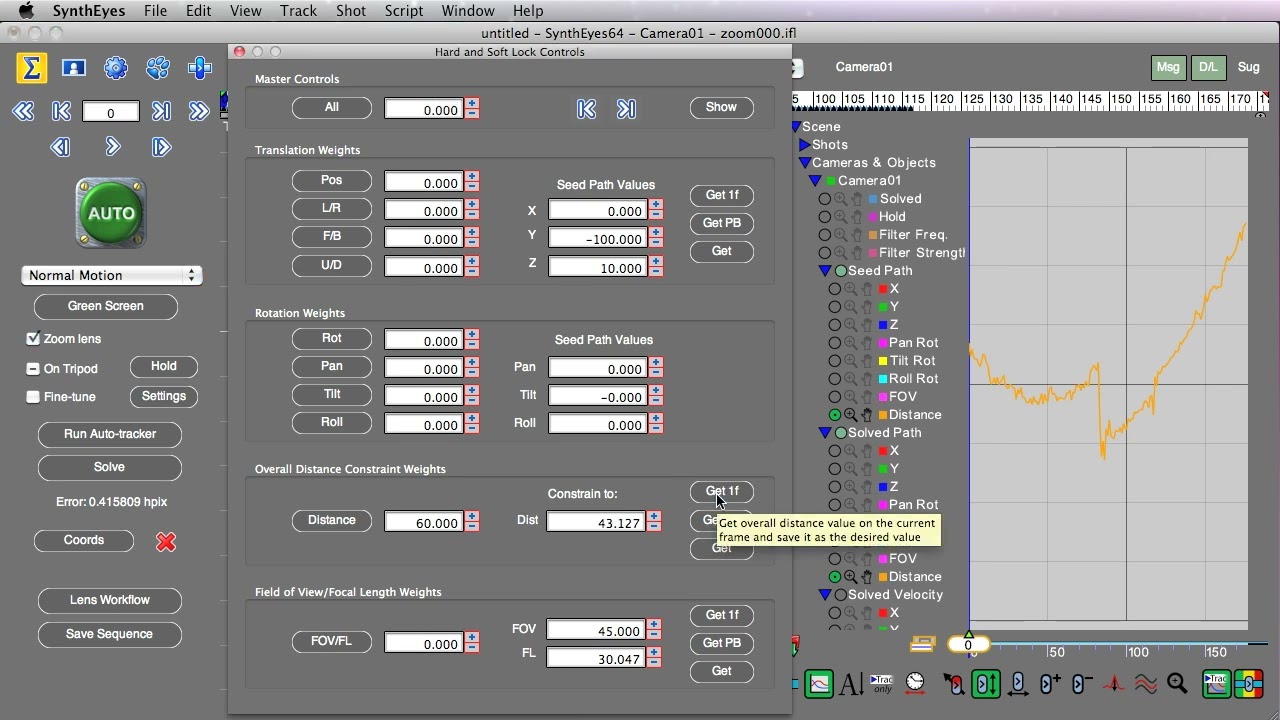
Task: Click the blue tracker cross icon
Action: pyautogui.click(x=200, y=68)
